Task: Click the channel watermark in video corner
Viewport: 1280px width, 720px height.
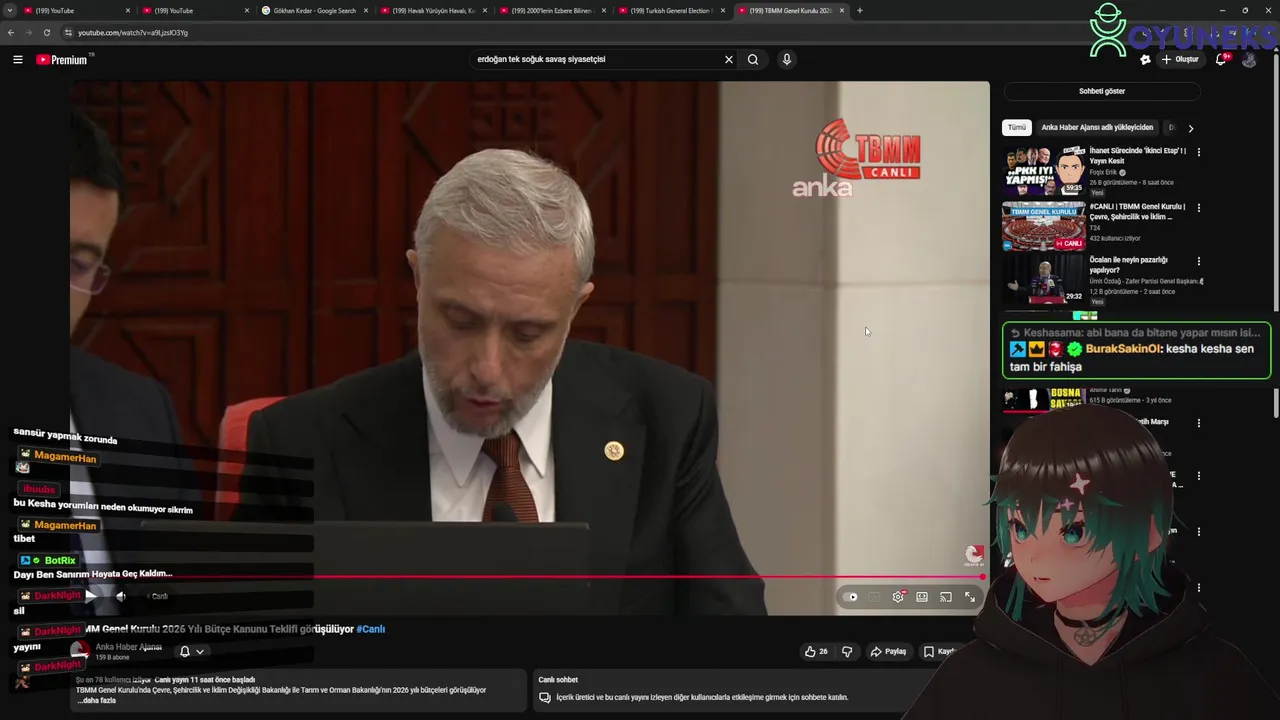Action: point(974,556)
